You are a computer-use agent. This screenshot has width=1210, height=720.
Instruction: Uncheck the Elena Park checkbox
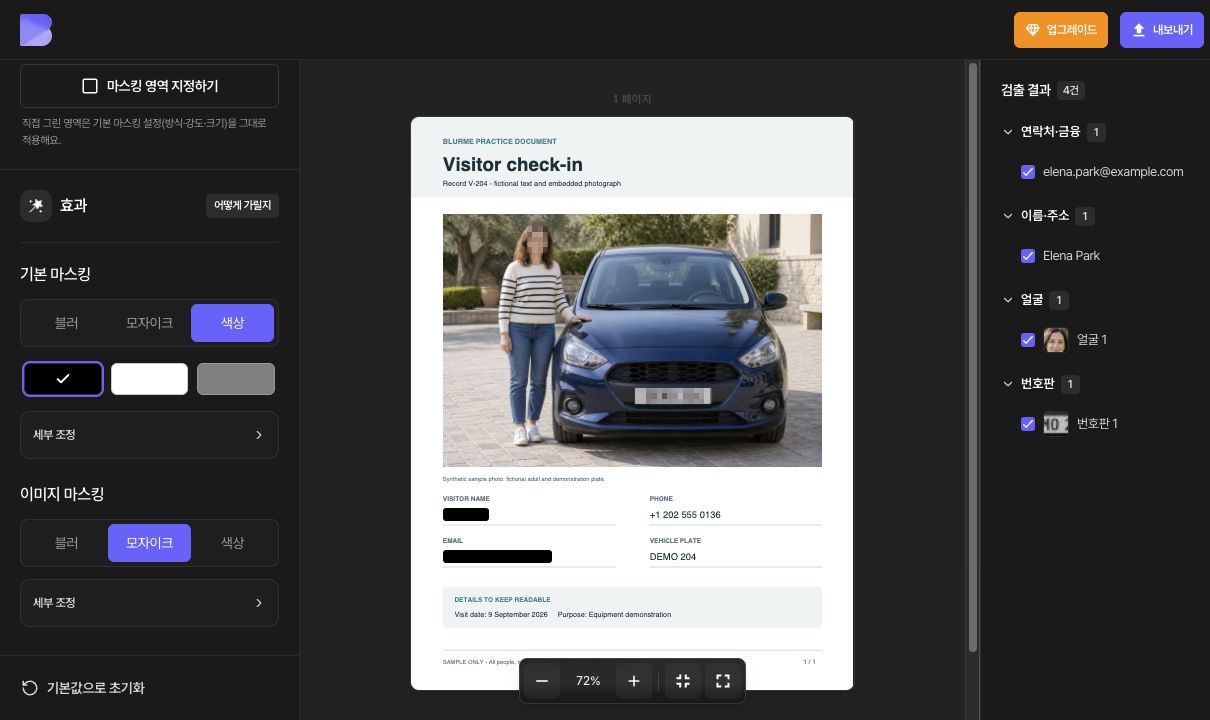pyautogui.click(x=1028, y=256)
